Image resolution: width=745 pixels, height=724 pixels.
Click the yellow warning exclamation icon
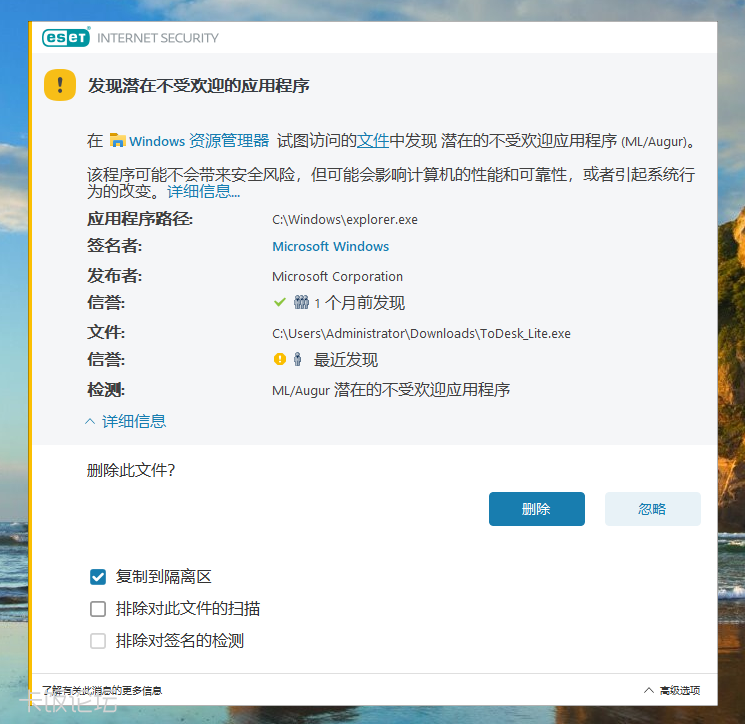(60, 85)
